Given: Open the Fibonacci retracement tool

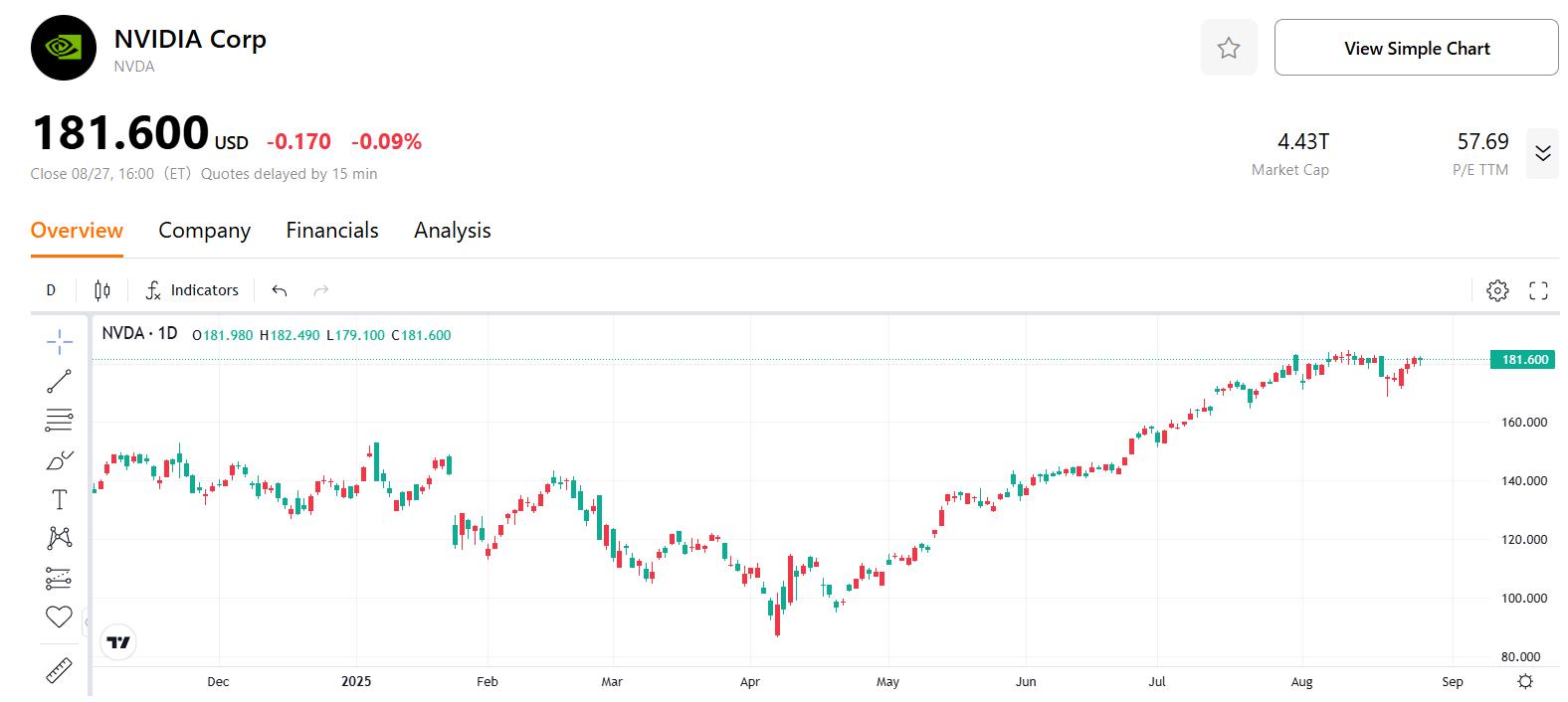Looking at the screenshot, I should (59, 420).
